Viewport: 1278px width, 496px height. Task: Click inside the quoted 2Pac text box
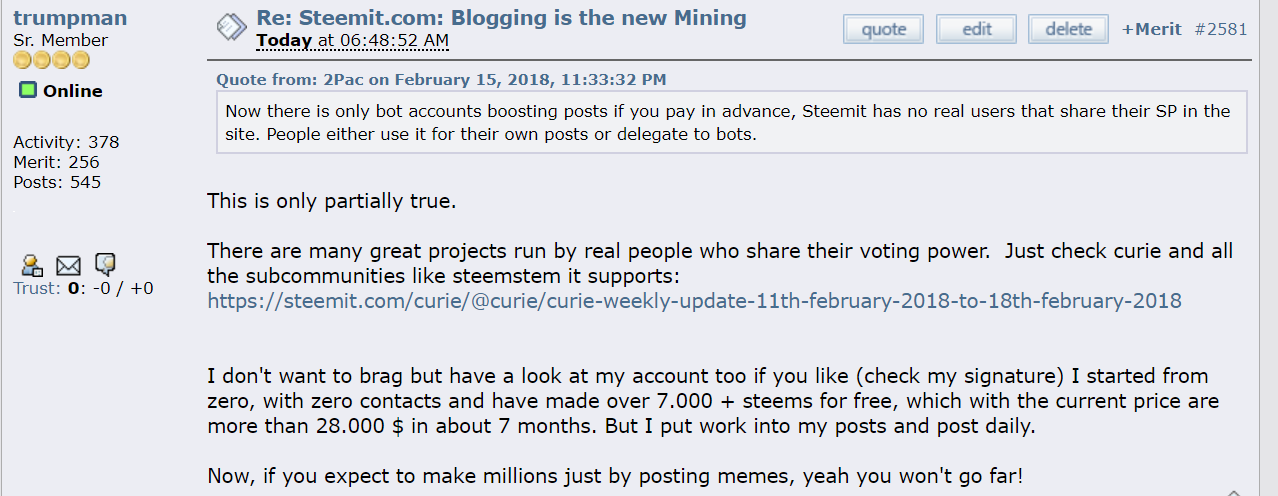[731, 122]
